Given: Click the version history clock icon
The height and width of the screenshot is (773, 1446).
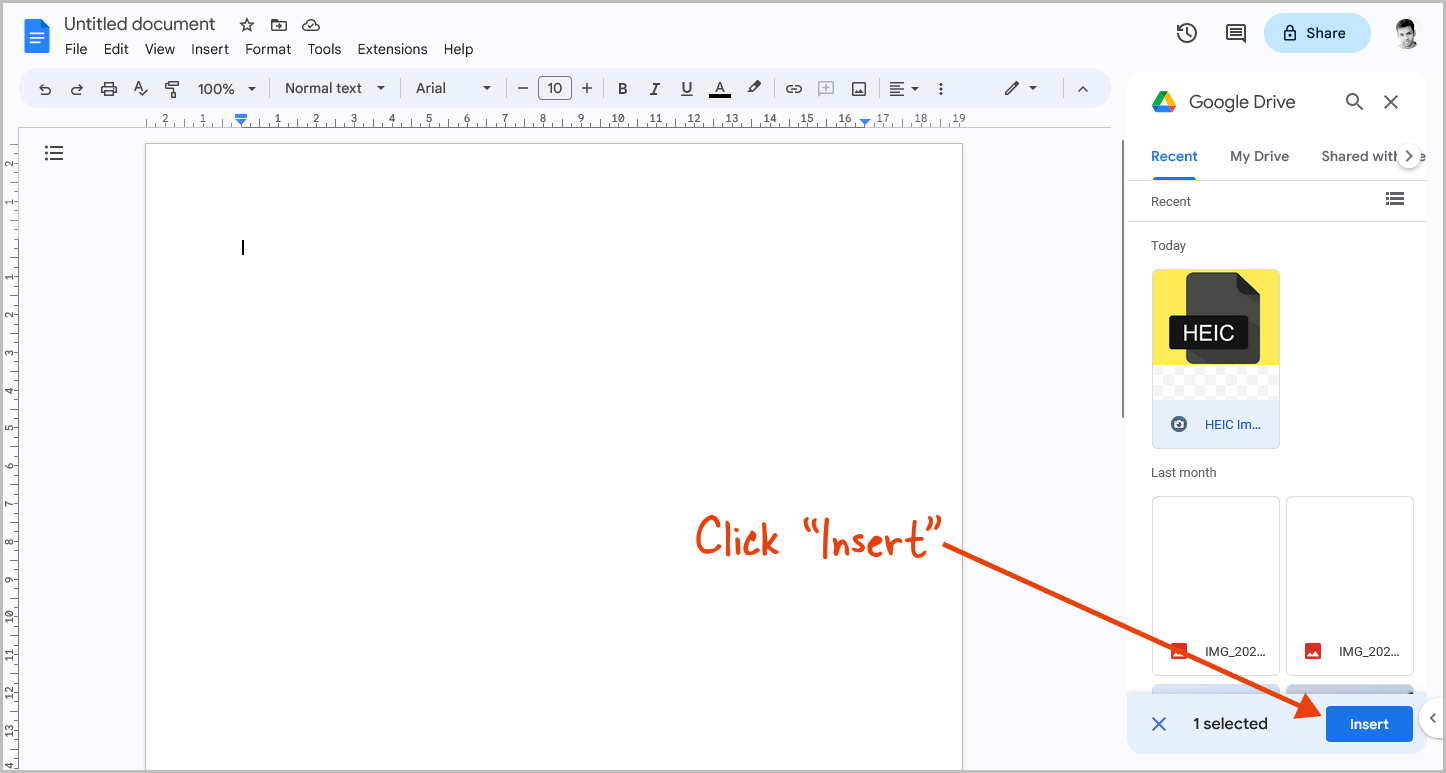Looking at the screenshot, I should (1186, 33).
